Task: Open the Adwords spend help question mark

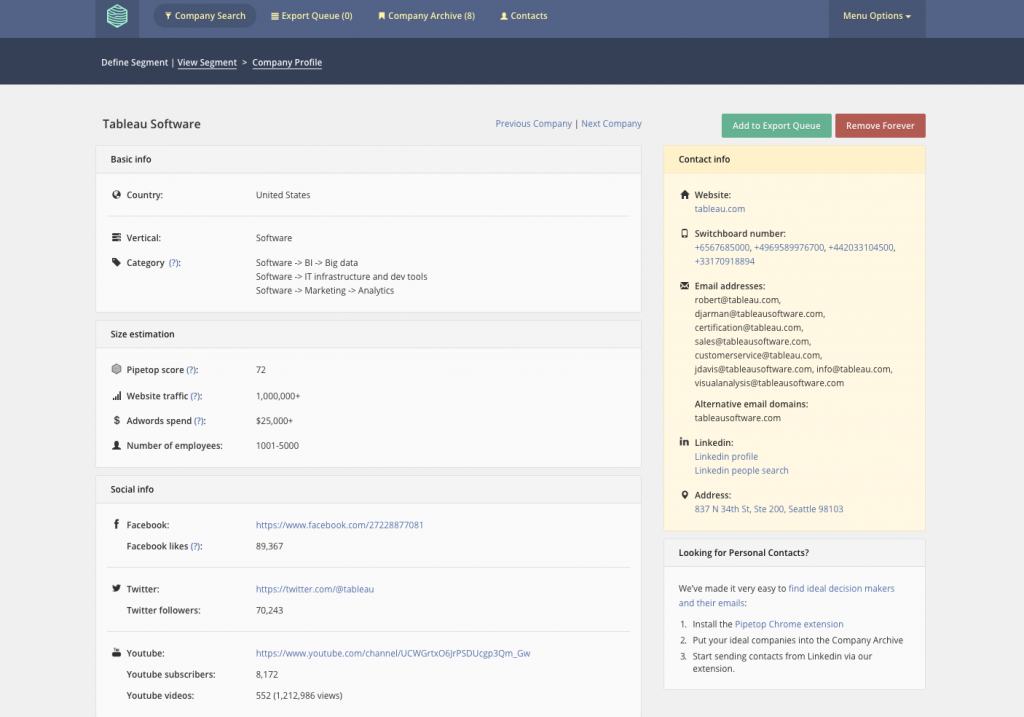Action: coord(199,421)
